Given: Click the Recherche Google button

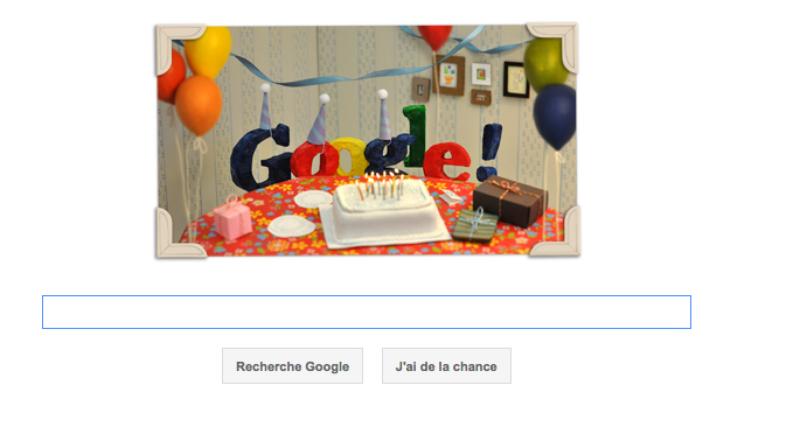Looking at the screenshot, I should (x=292, y=366).
